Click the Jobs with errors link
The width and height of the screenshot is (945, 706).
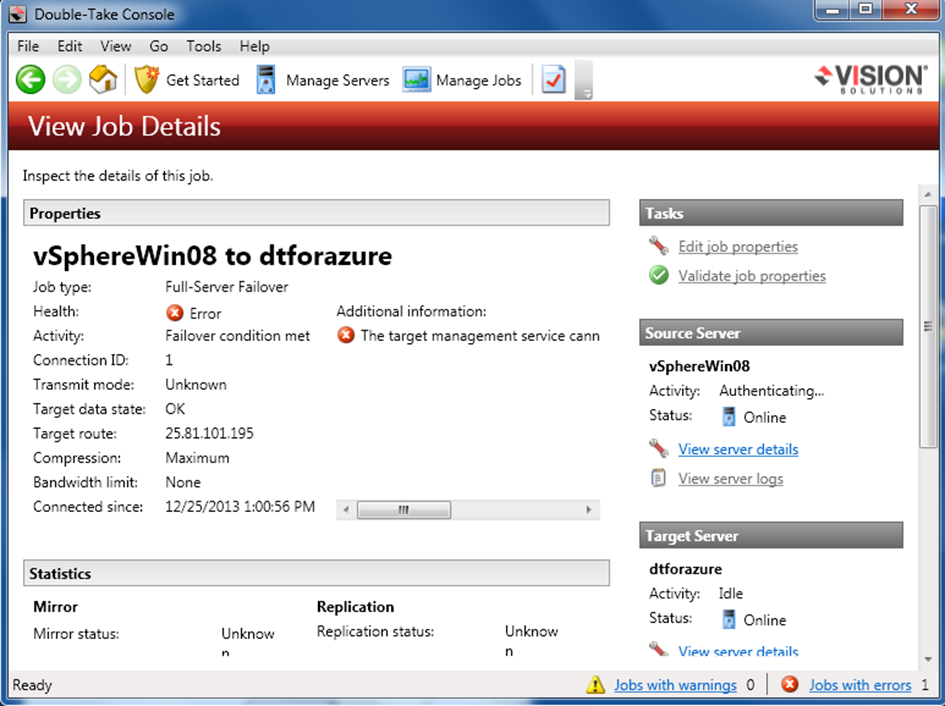[859, 685]
